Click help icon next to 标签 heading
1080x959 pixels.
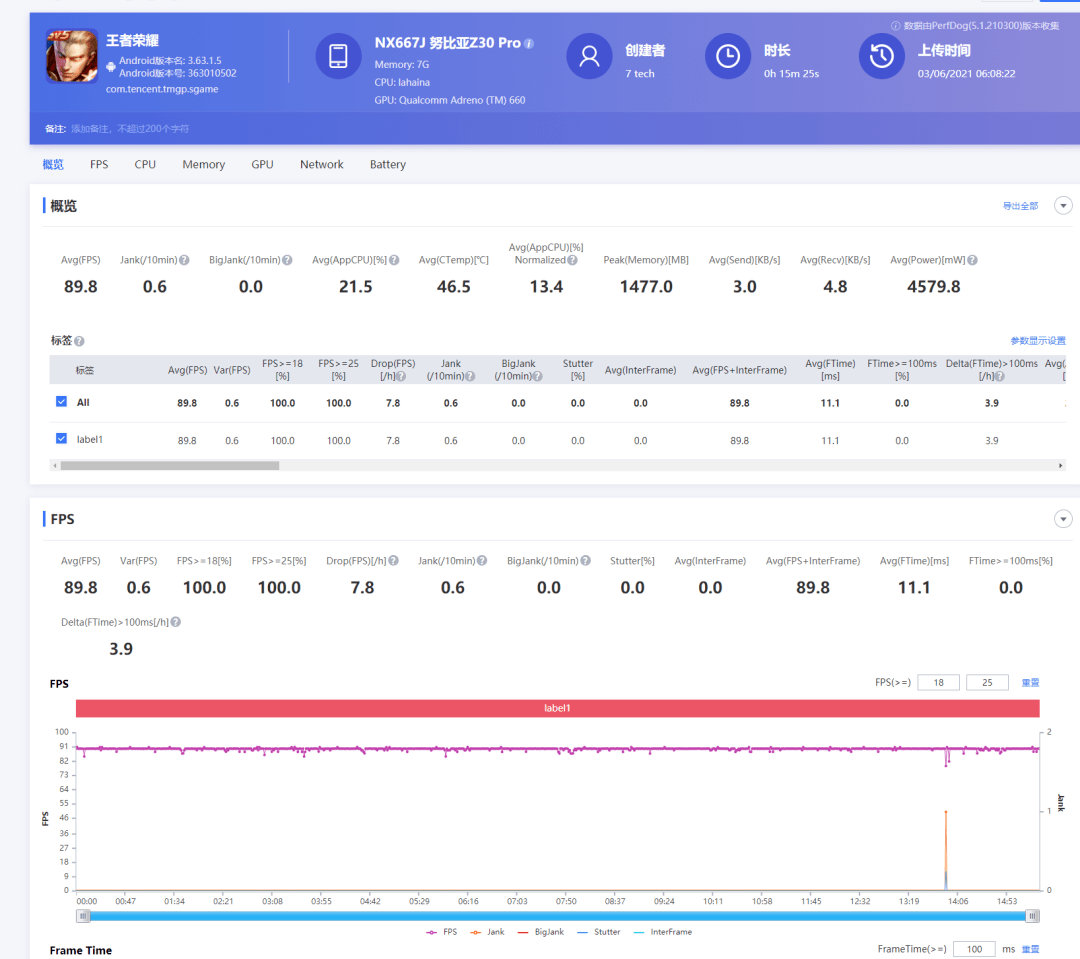pos(79,341)
